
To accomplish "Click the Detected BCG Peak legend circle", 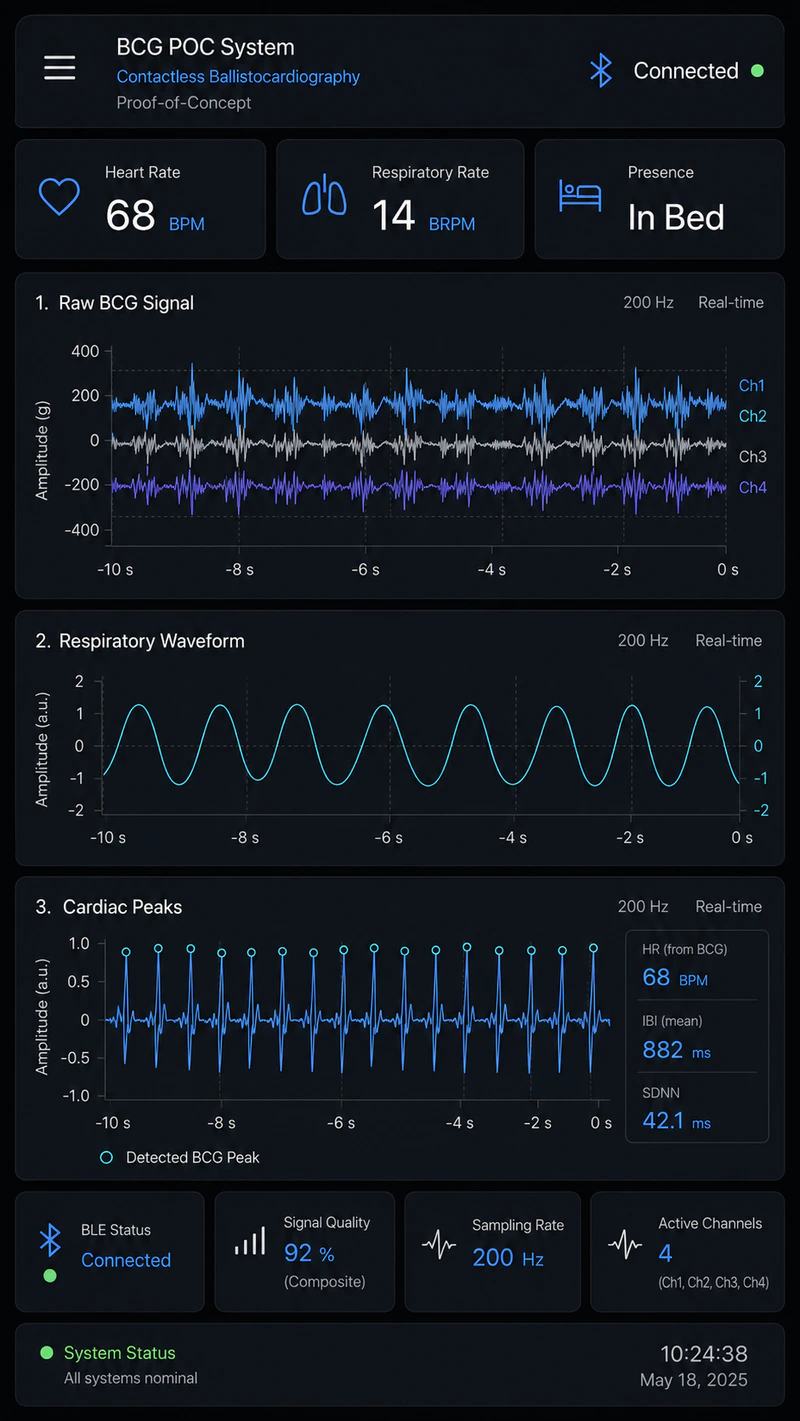I will [x=106, y=1157].
